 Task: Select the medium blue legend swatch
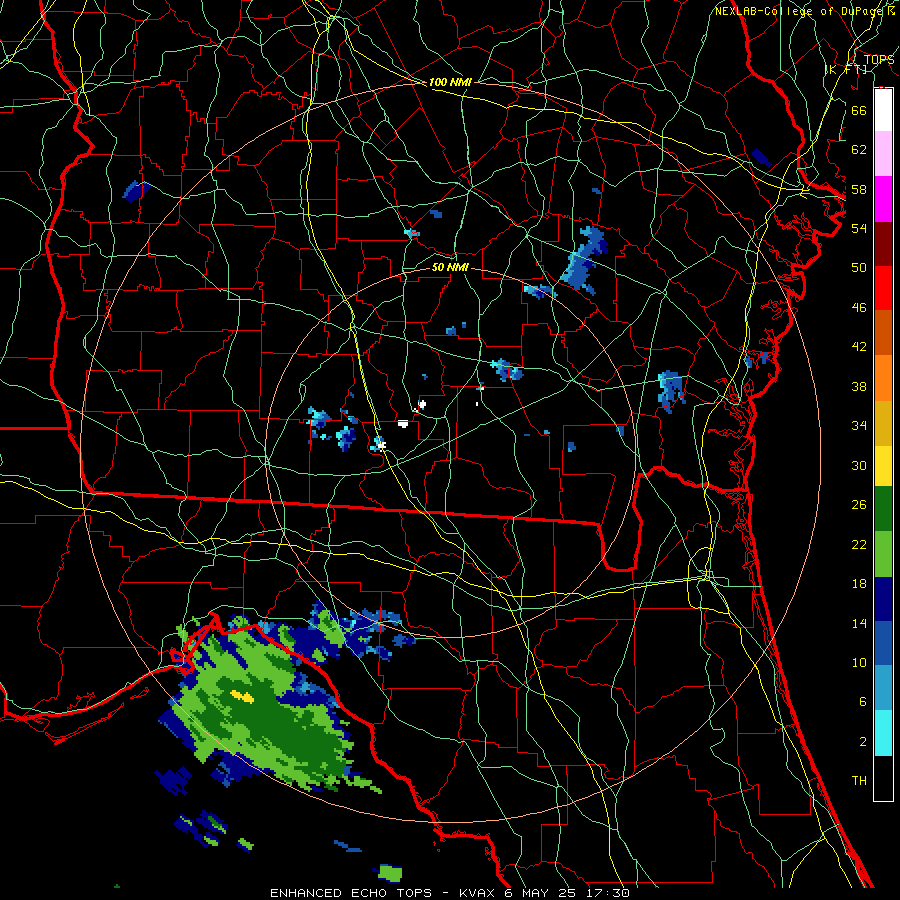click(x=883, y=643)
